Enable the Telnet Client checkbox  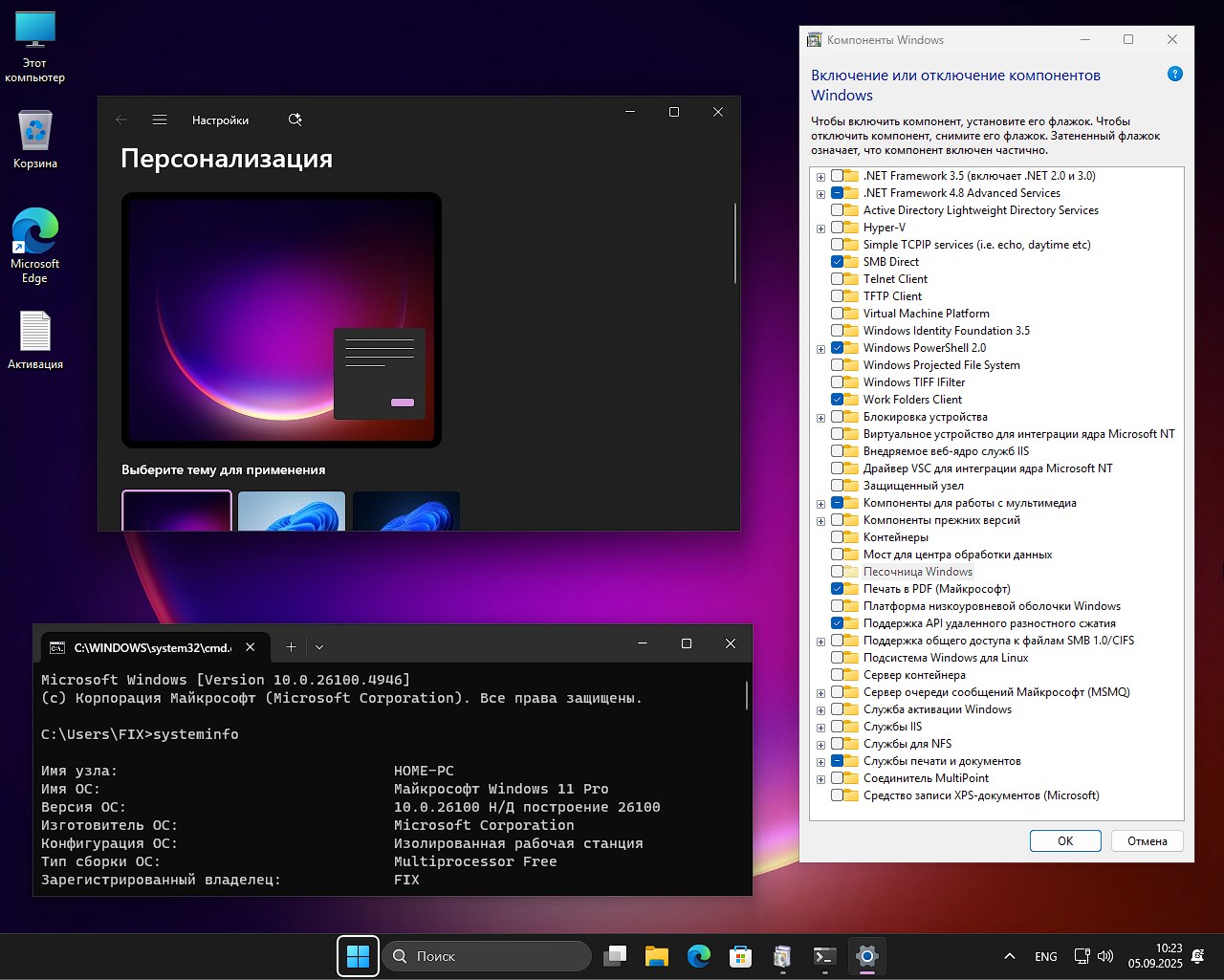838,279
